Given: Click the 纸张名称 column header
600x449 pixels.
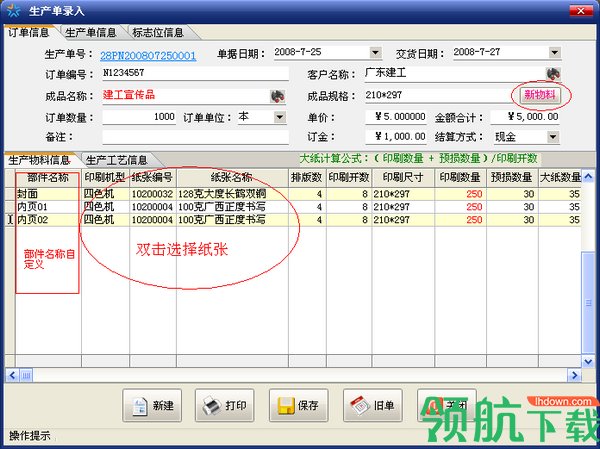Looking at the screenshot, I should pos(232,178).
